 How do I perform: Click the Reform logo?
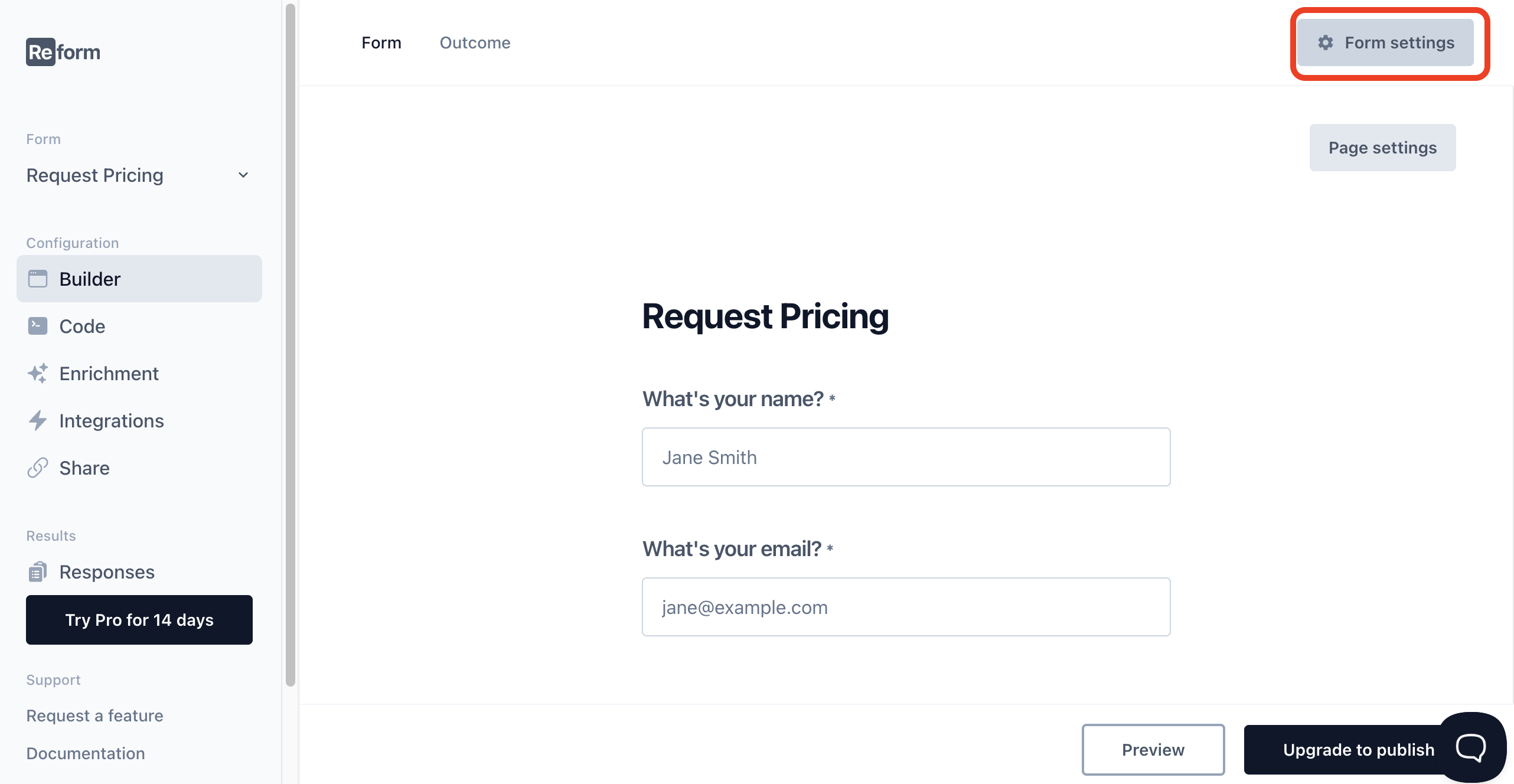(63, 52)
